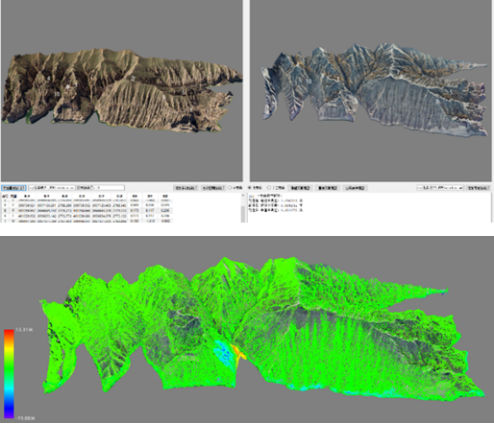Click the brown textured terrain model viewport
The width and height of the screenshot is (494, 424).
(122, 91)
